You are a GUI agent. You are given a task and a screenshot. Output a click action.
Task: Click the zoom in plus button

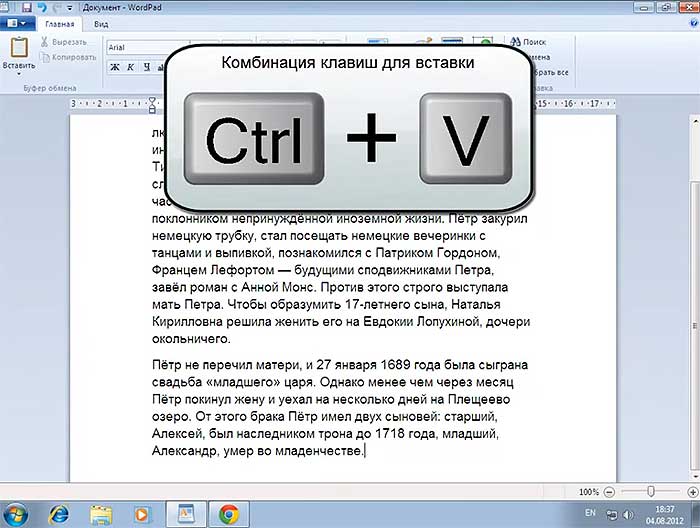(693, 492)
